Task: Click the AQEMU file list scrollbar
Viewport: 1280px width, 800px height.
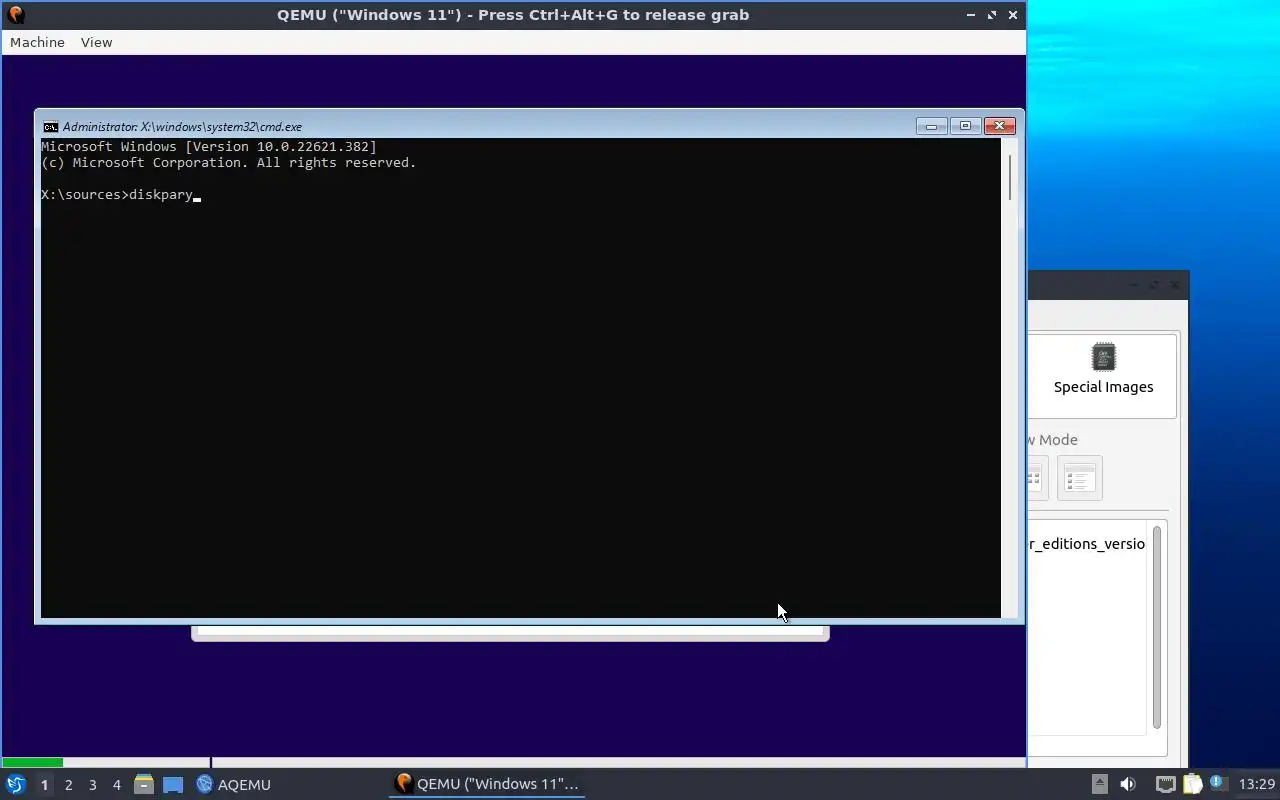Action: point(1157,627)
